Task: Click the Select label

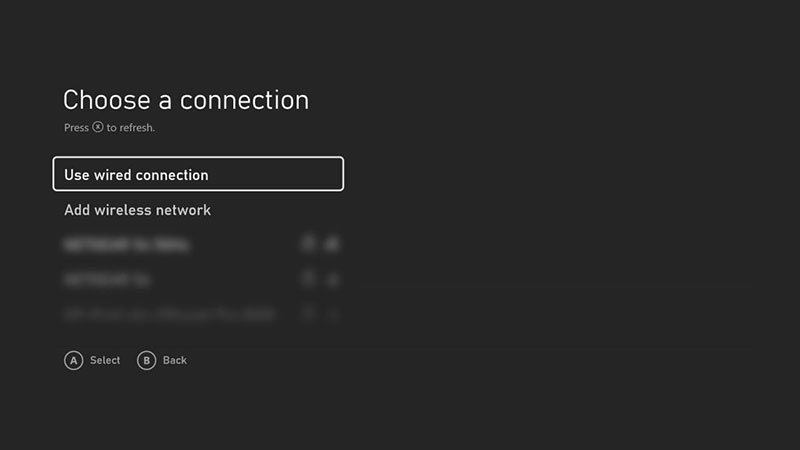Action: (105, 360)
